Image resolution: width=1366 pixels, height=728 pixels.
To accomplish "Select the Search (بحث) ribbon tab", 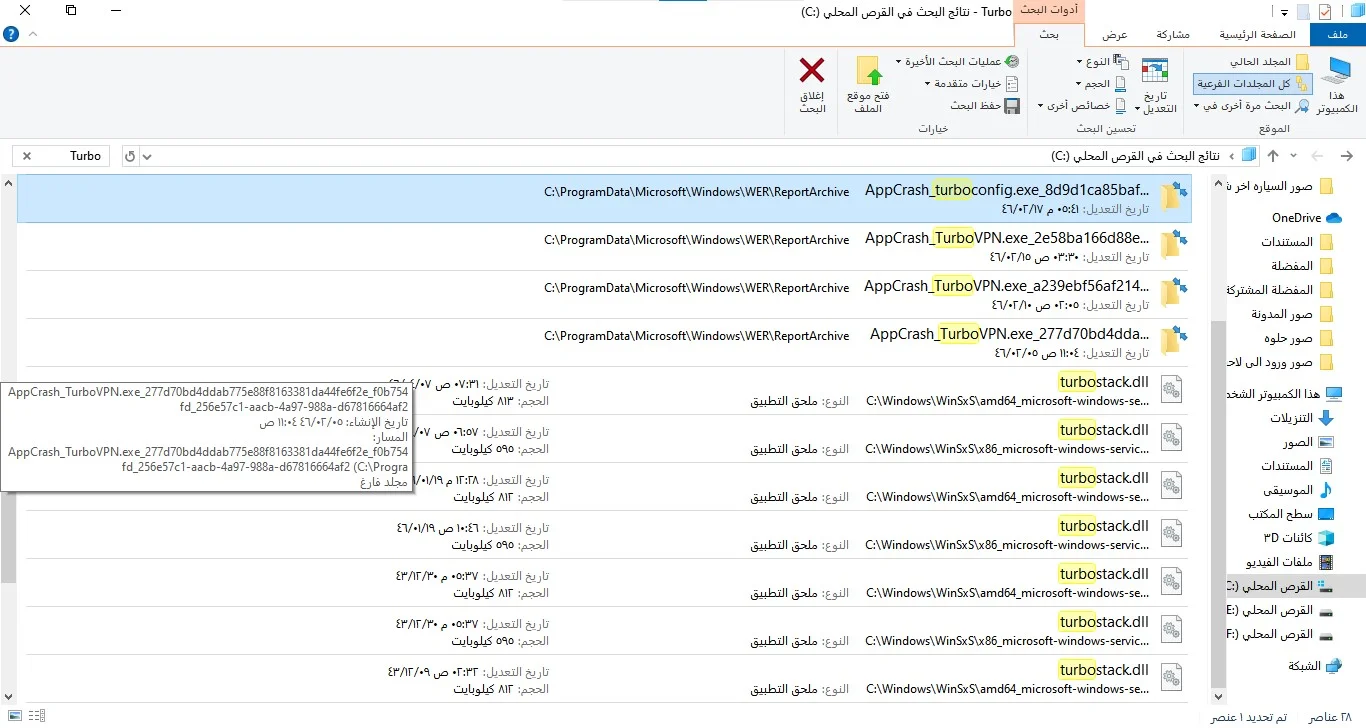I will [x=1049, y=35].
